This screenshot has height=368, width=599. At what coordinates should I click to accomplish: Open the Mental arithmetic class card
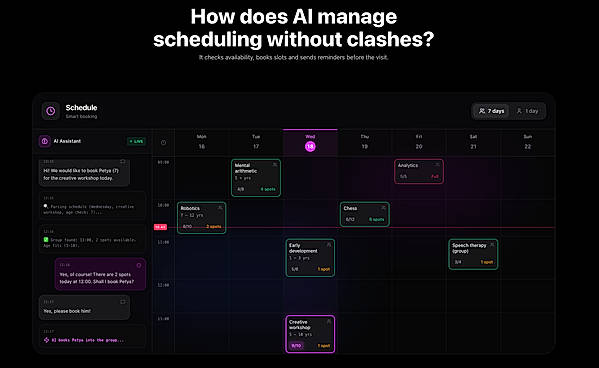pos(256,178)
